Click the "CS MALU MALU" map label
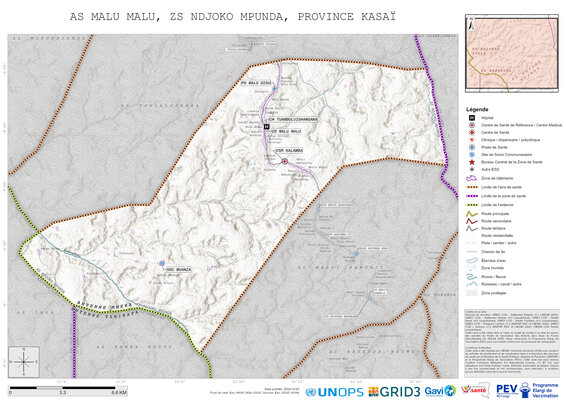This screenshot has height=400, width=566. pos(286,131)
